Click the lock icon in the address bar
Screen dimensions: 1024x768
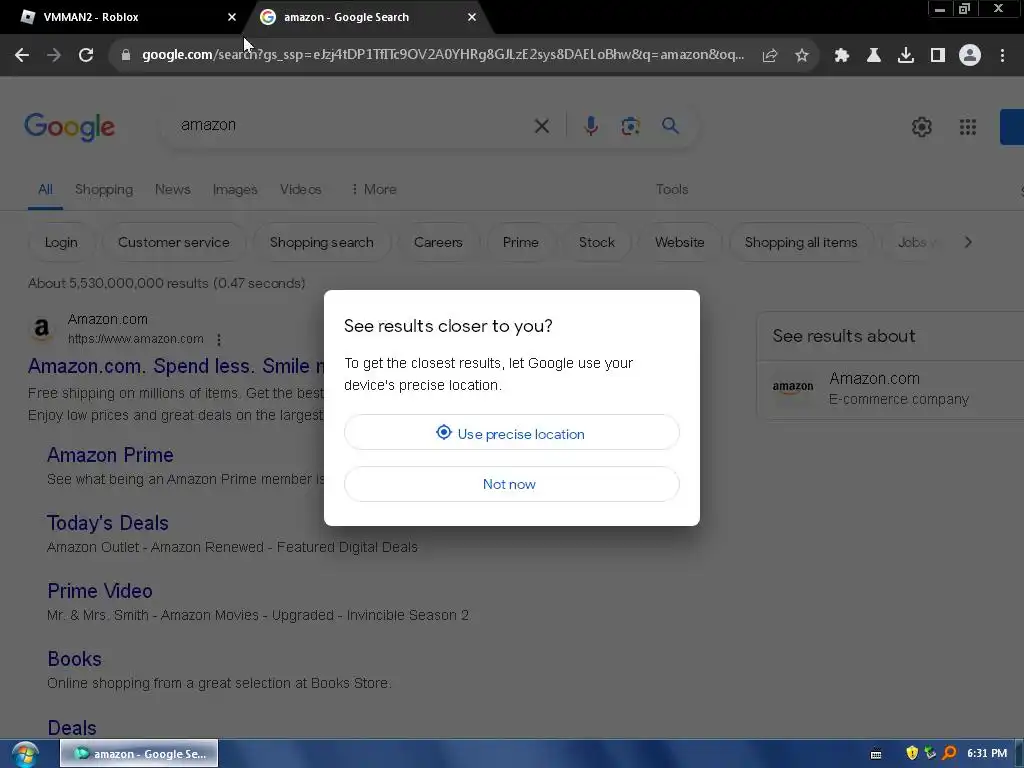point(125,55)
